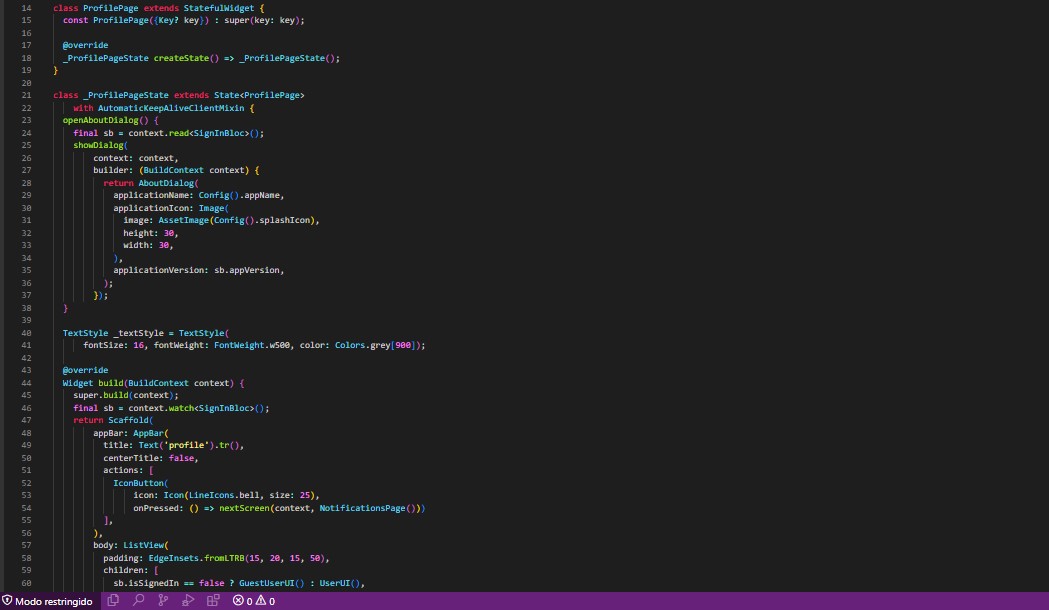Open the Search icon in status bar

click(138, 601)
